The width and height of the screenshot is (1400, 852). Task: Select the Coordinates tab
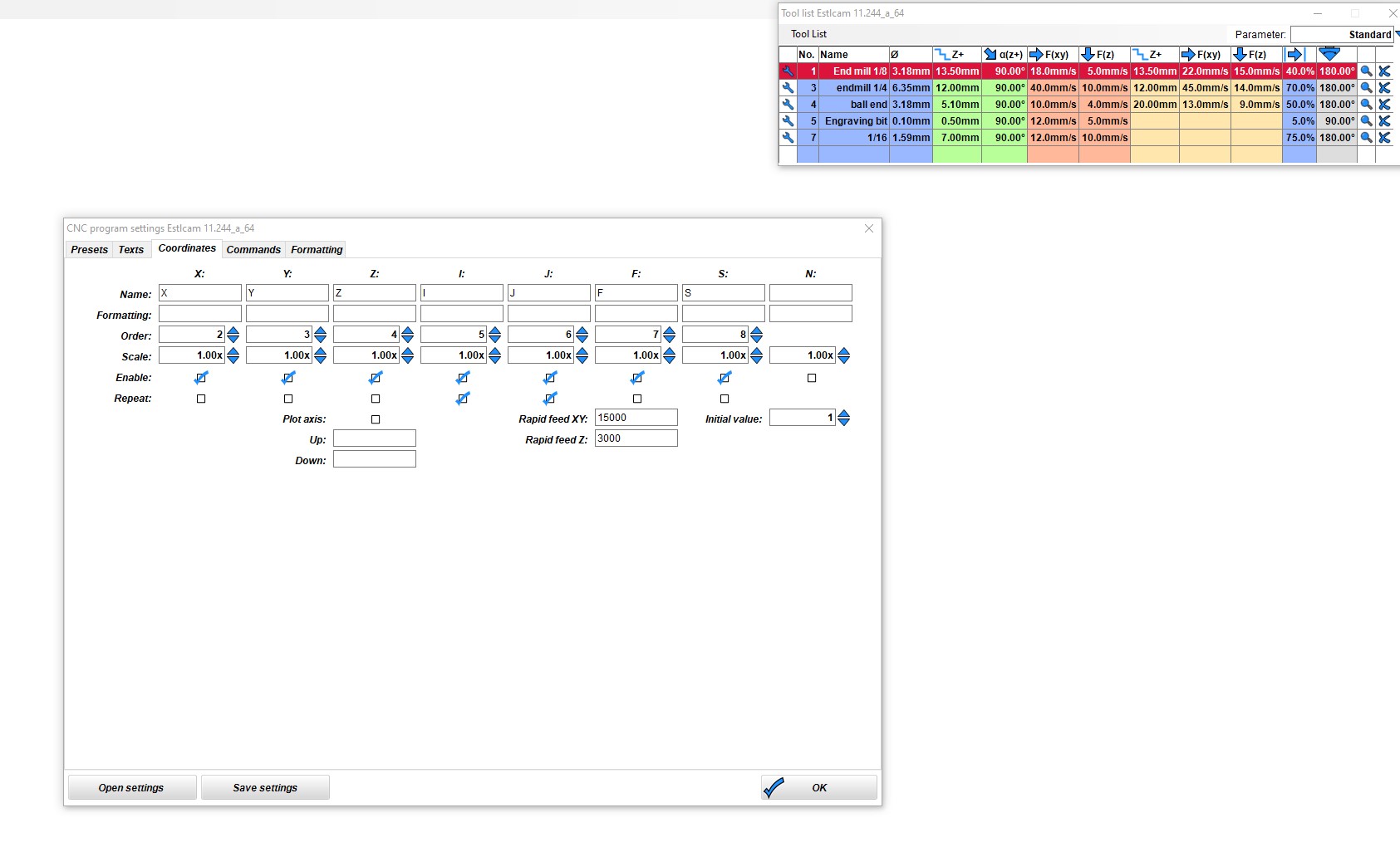point(187,248)
